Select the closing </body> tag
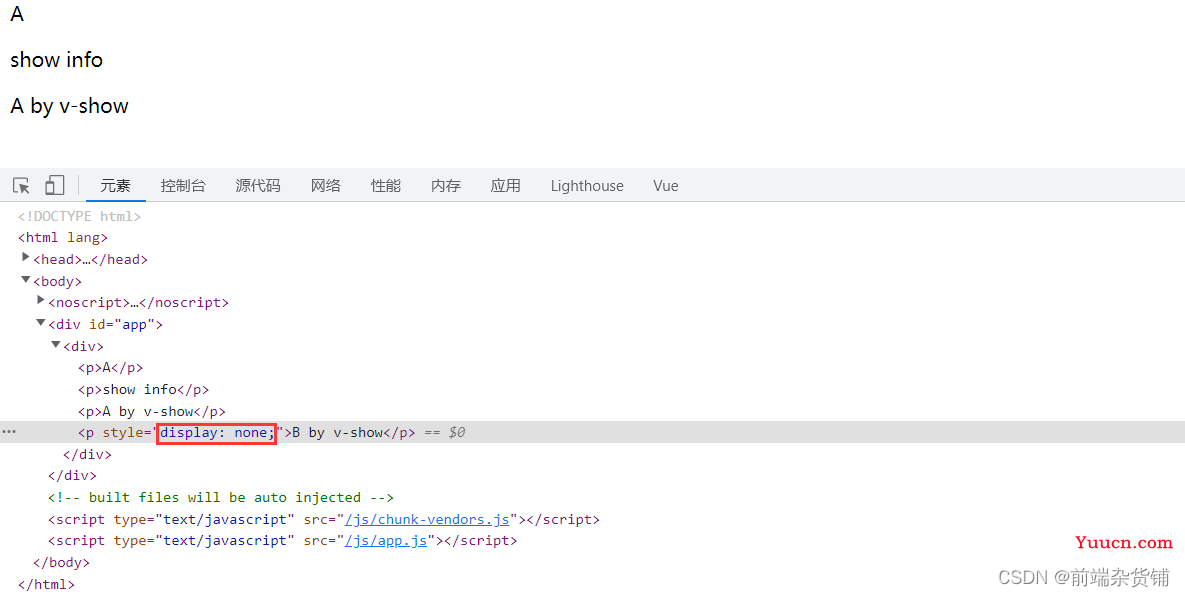1185x597 pixels. (x=61, y=562)
